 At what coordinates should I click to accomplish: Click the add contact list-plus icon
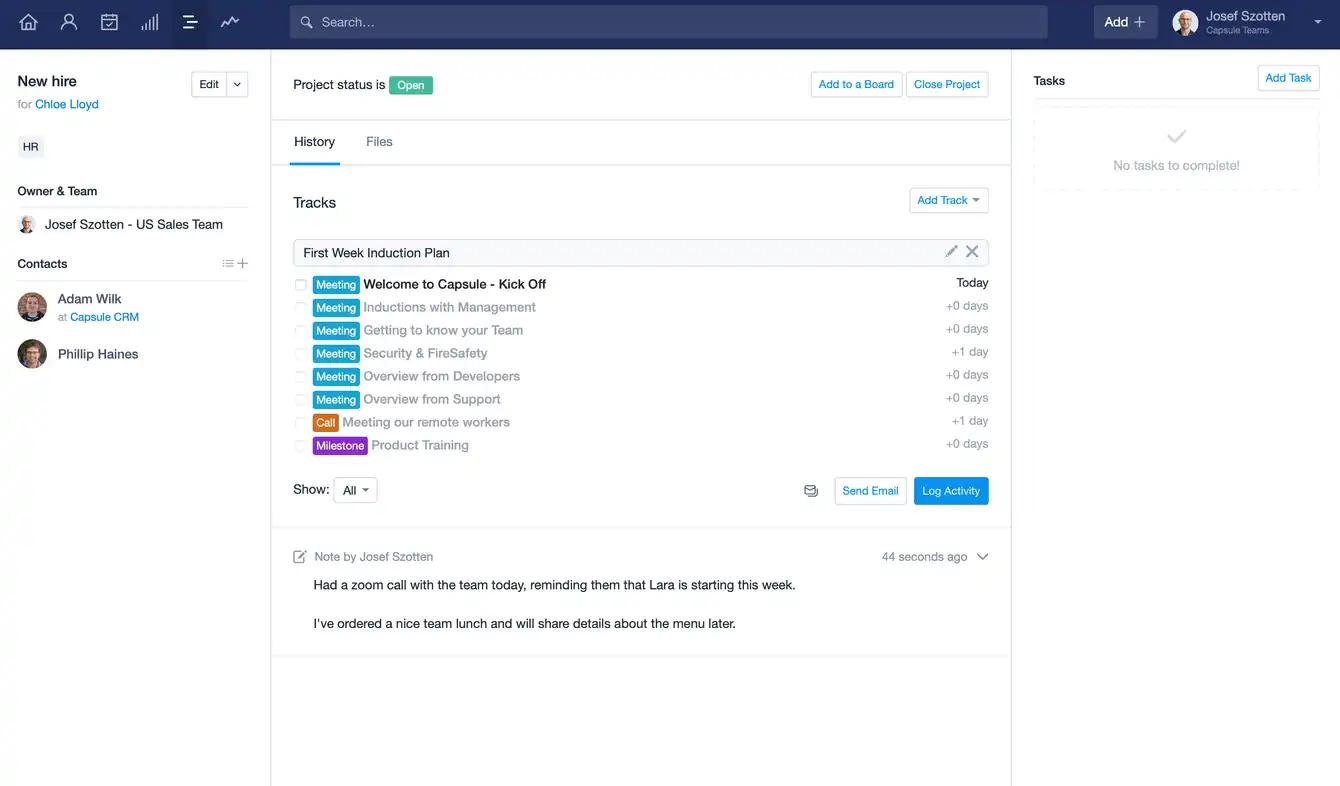235,264
